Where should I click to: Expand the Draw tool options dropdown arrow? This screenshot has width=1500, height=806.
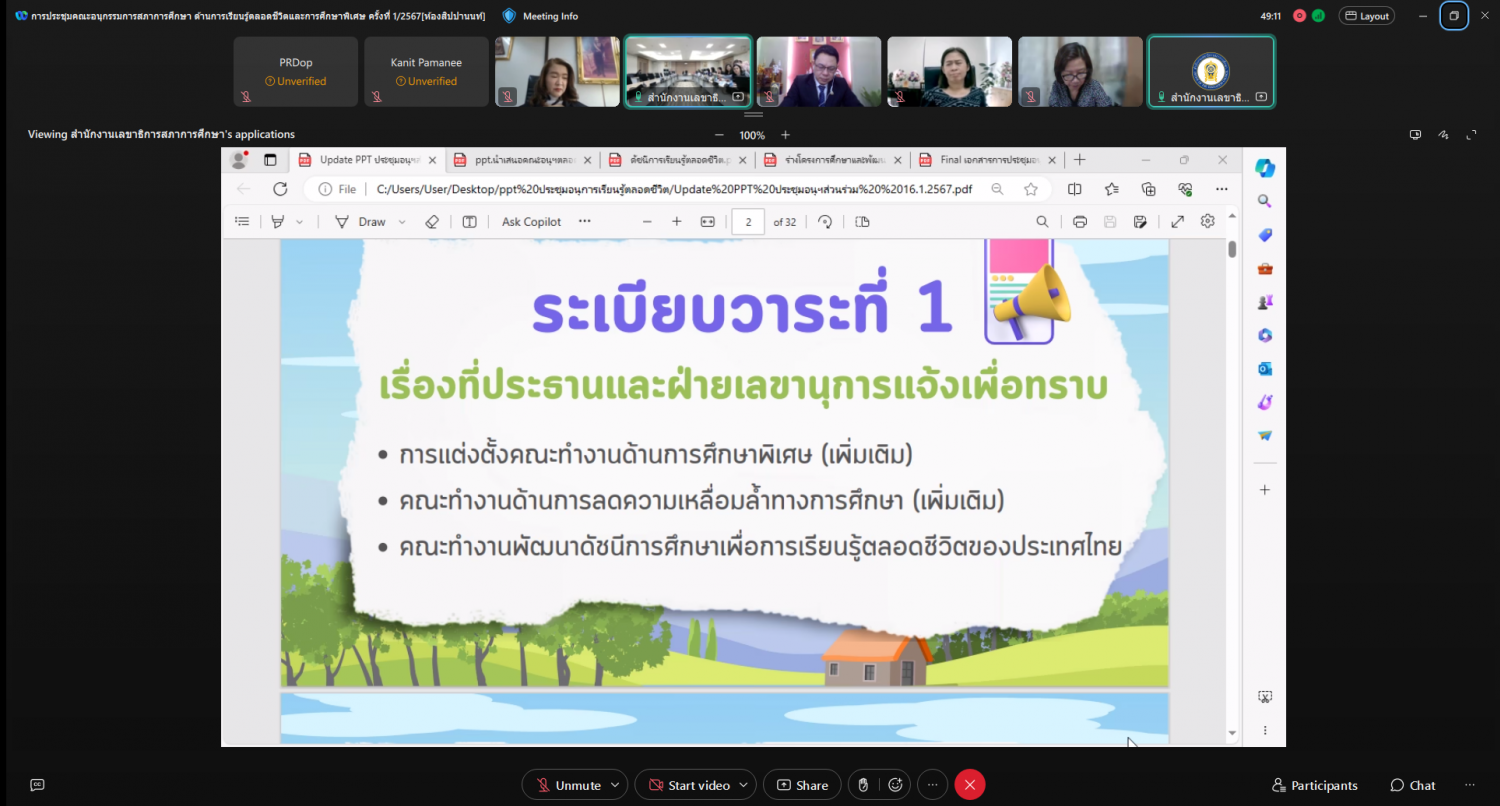(x=402, y=222)
